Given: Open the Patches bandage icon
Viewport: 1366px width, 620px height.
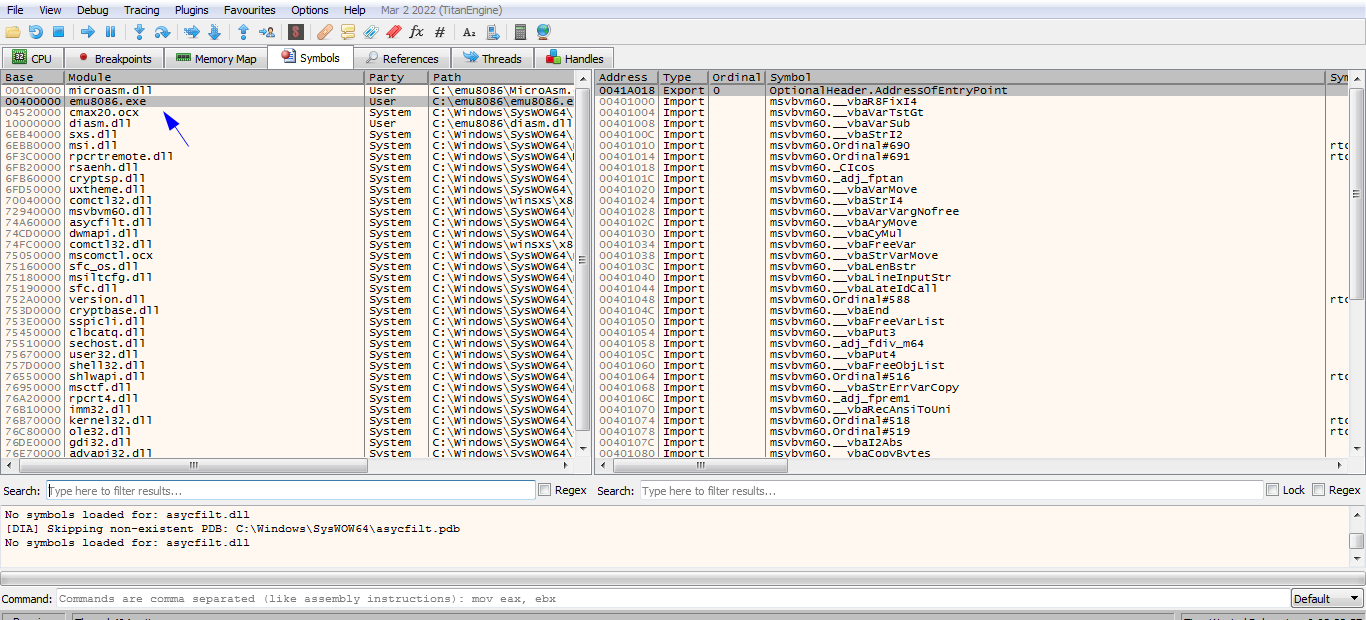Looking at the screenshot, I should (x=325, y=32).
